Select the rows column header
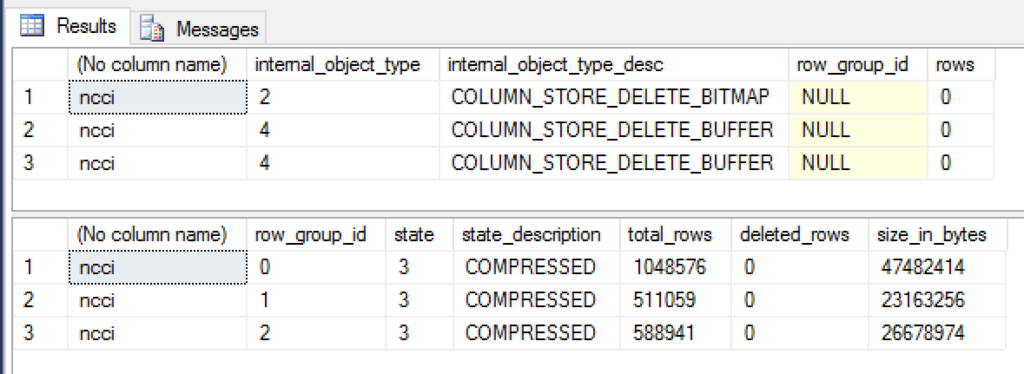 pos(961,65)
